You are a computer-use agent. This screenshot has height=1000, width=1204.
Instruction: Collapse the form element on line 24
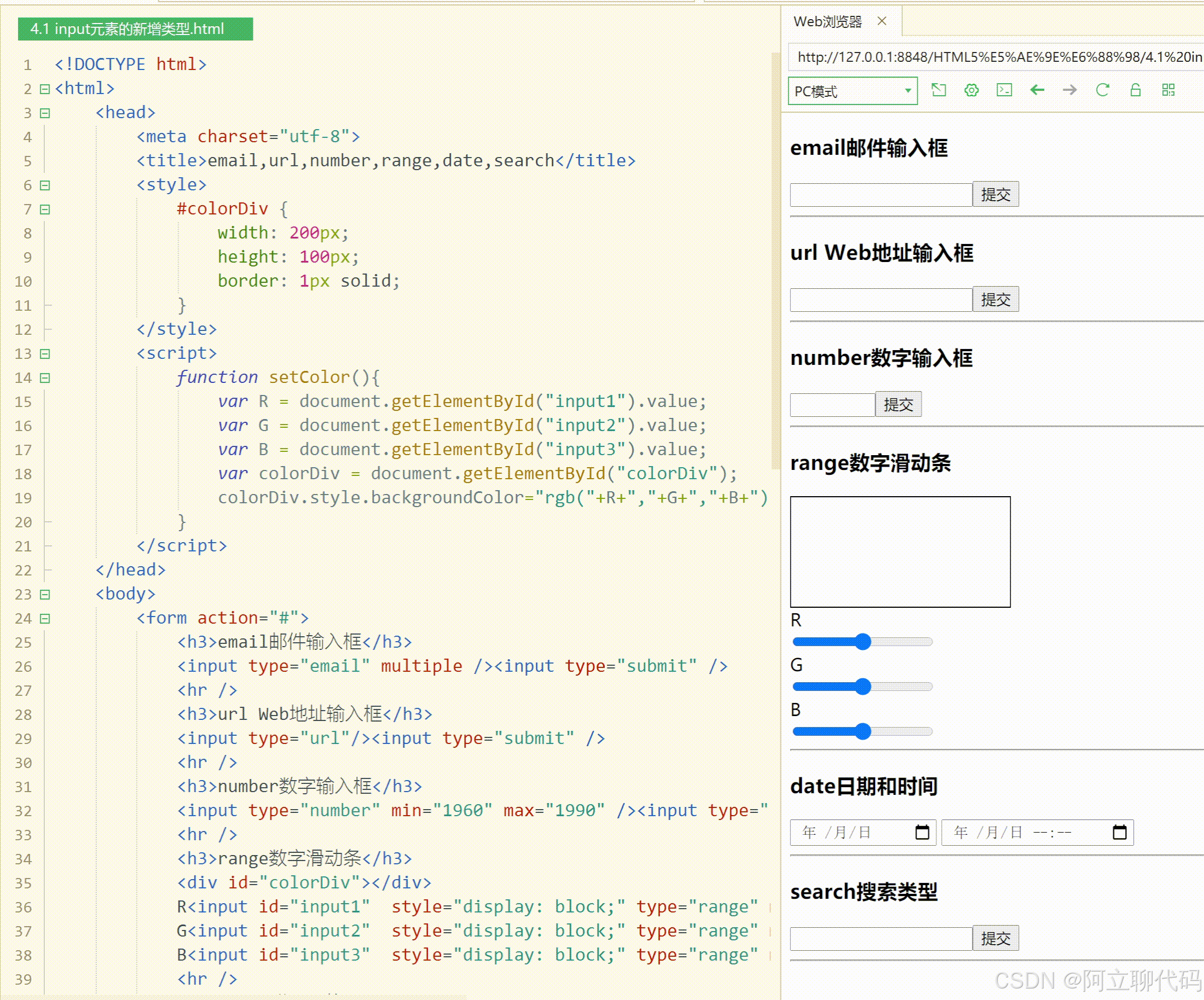(45, 618)
